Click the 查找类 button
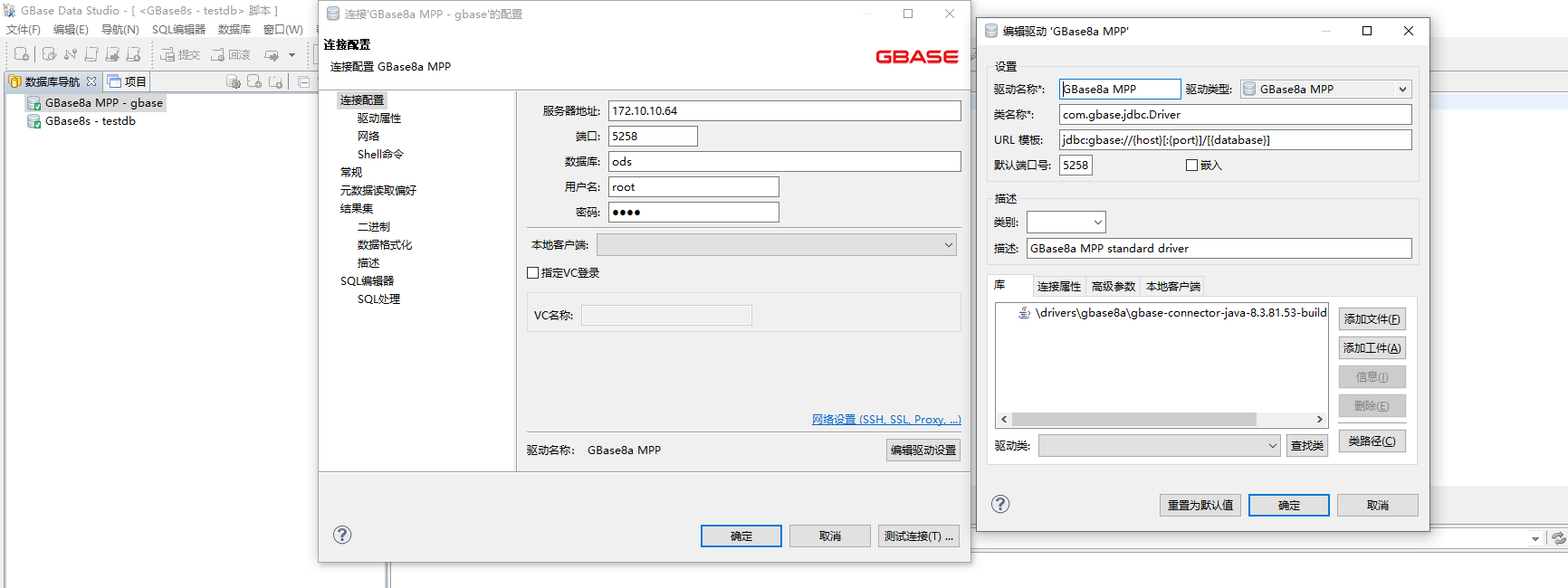The image size is (1568, 588). click(x=1307, y=446)
